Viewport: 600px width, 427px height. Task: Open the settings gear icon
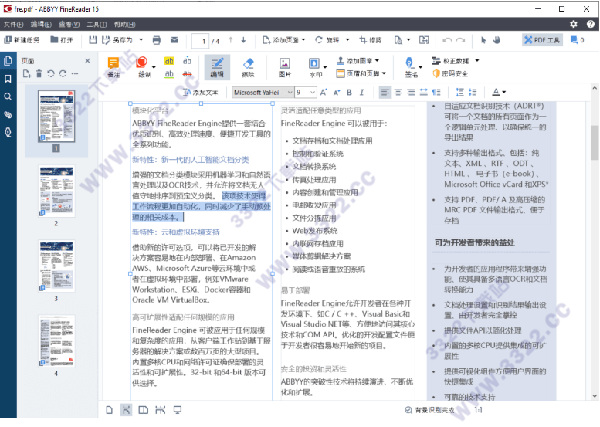point(574,24)
